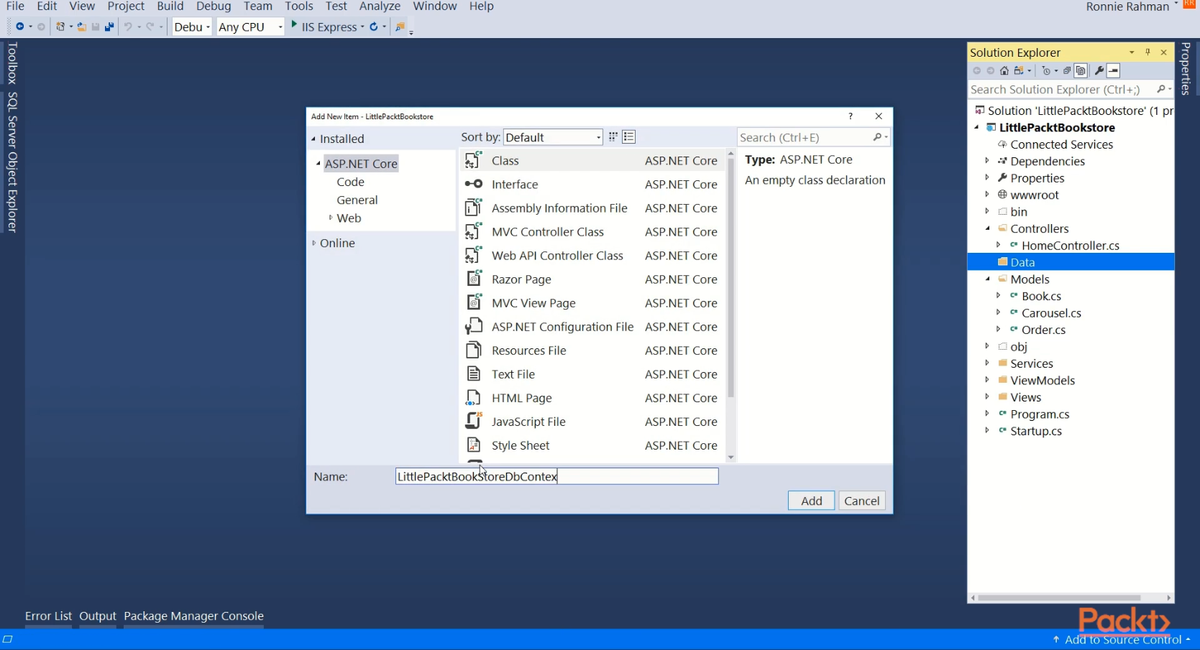The image size is (1200, 650).
Task: Select the HTML Page template icon
Action: point(474,398)
